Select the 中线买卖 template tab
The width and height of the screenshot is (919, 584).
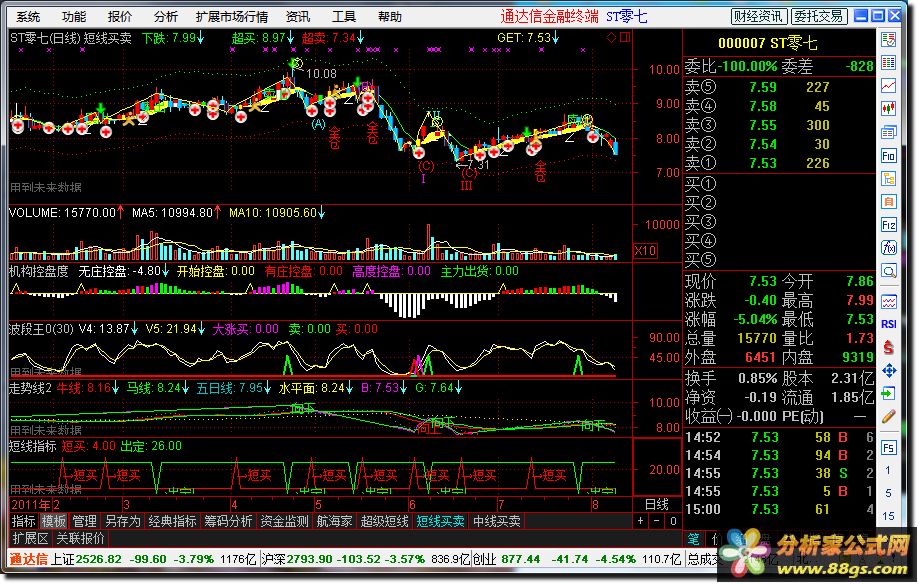[496, 521]
